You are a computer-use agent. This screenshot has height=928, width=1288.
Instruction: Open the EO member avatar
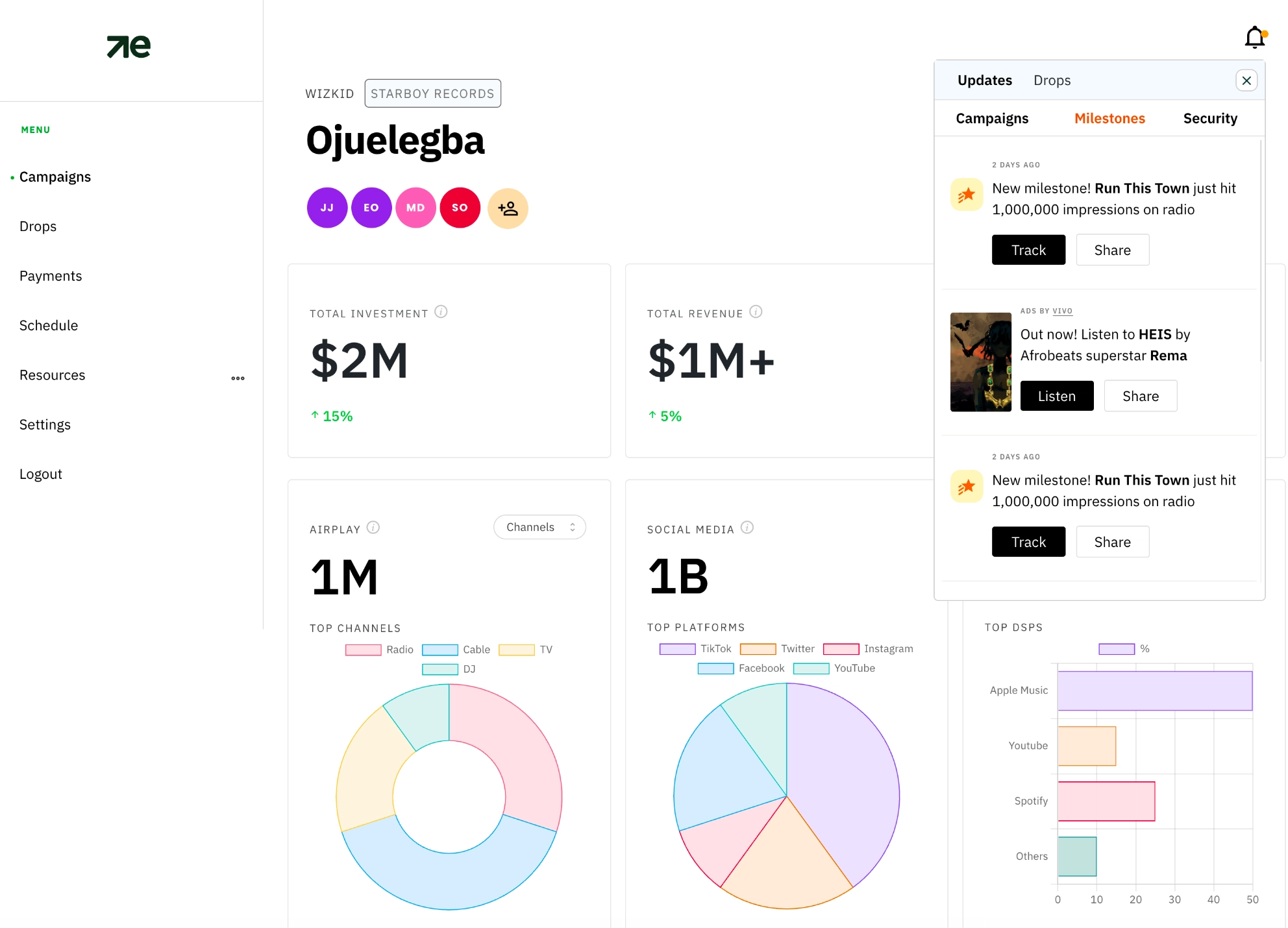tap(371, 208)
